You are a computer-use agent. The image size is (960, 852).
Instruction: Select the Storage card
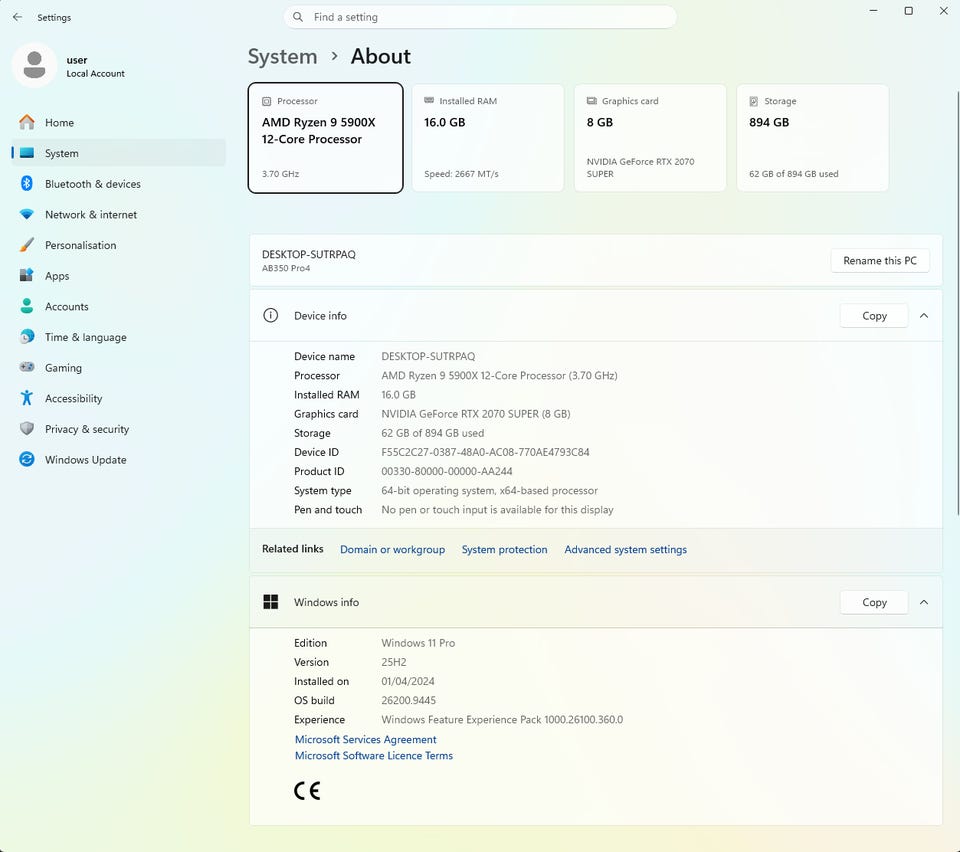pyautogui.click(x=812, y=138)
